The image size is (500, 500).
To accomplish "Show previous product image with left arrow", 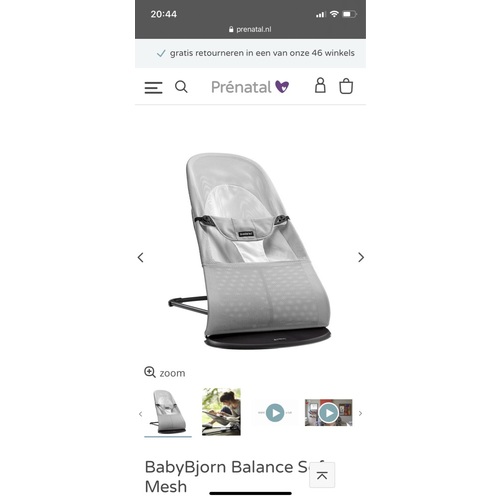I will click(140, 257).
